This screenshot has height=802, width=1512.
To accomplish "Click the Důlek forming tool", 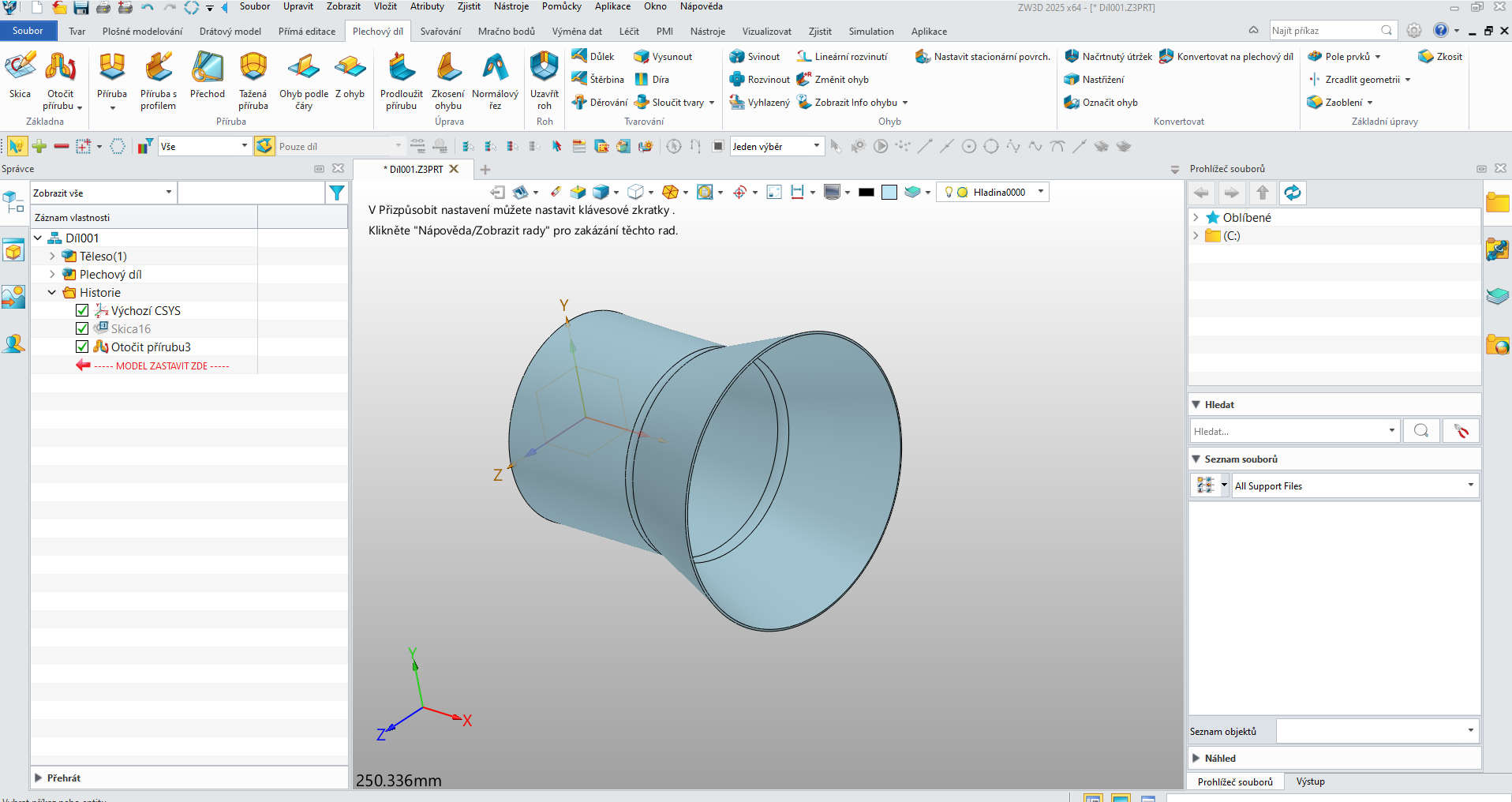I will click(x=593, y=57).
